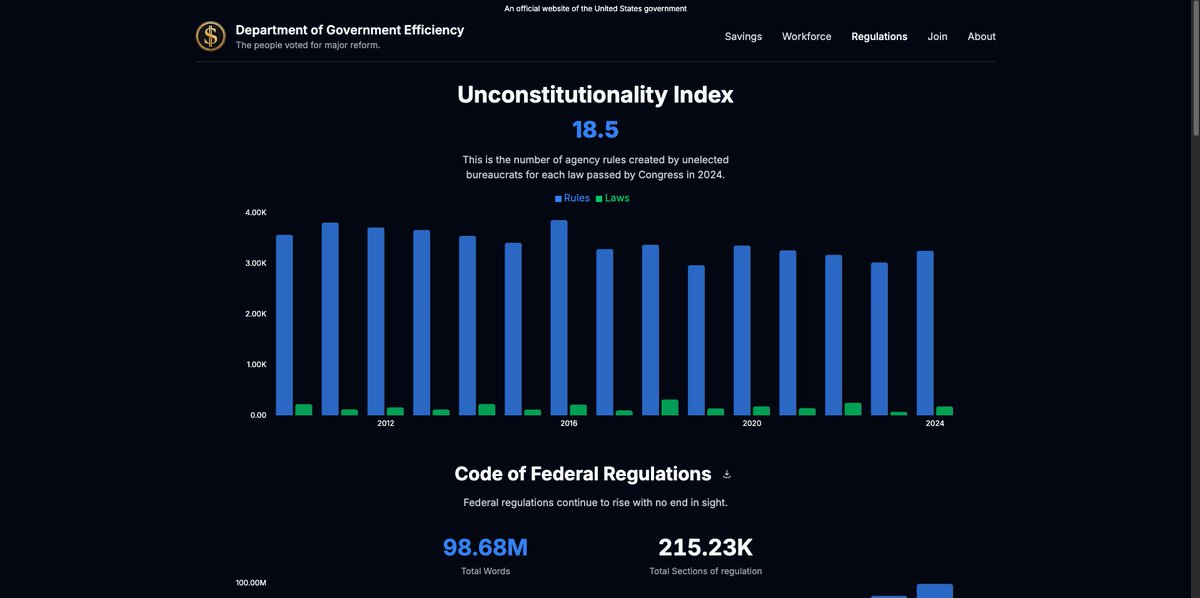Click the Code of Federal Regulations heading
Viewport: 1200px width, 598px height.
583,474
